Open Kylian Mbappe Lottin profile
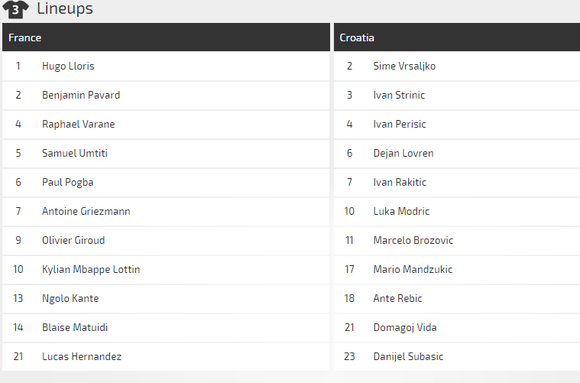This screenshot has width=580, height=383. pyautogui.click(x=91, y=269)
